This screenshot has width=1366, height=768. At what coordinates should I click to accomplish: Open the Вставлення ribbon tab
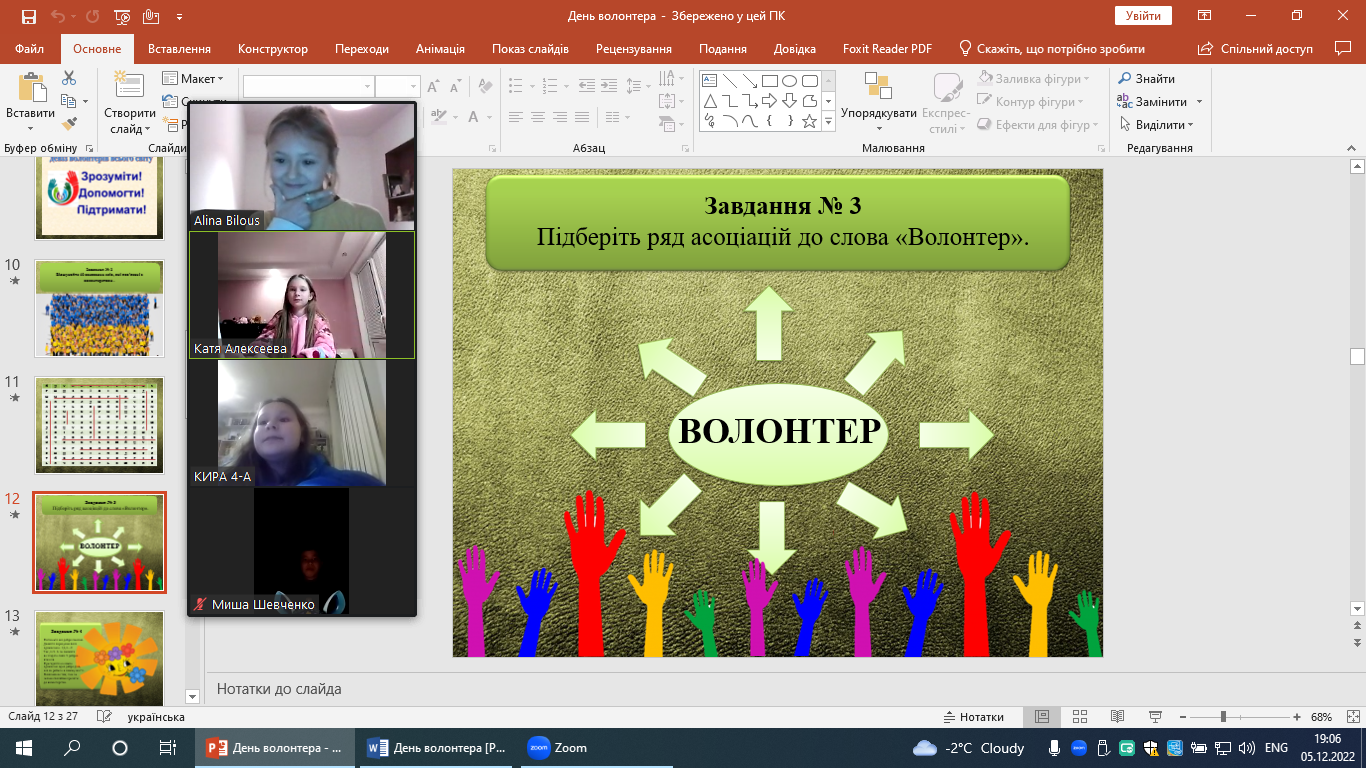point(179,49)
